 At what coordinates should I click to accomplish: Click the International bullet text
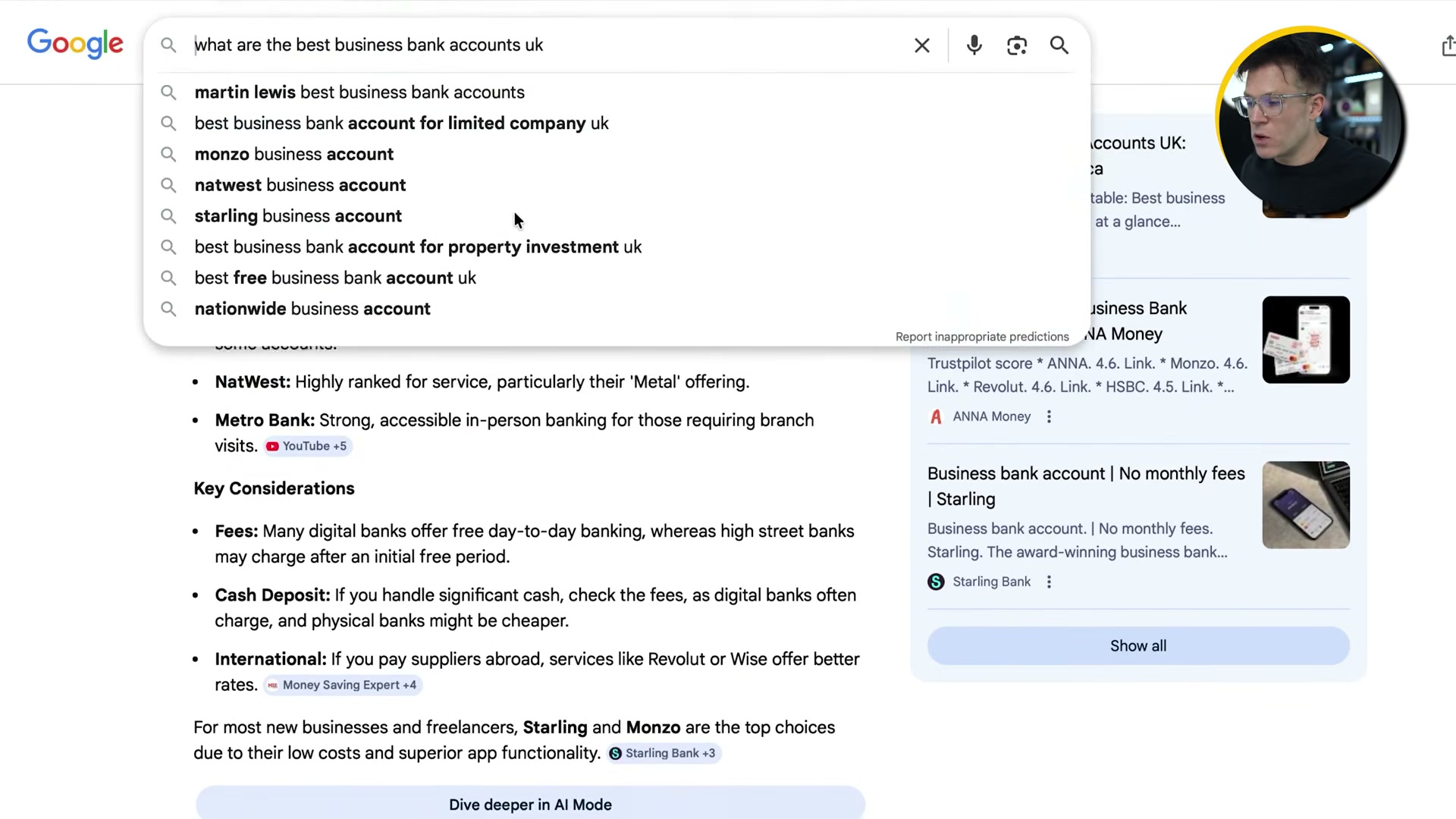pos(537,672)
